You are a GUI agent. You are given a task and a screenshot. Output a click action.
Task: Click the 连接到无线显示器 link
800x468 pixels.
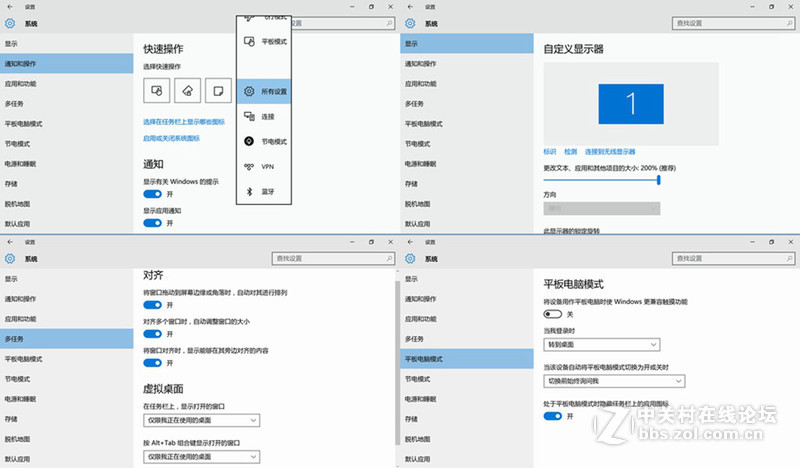click(610, 152)
